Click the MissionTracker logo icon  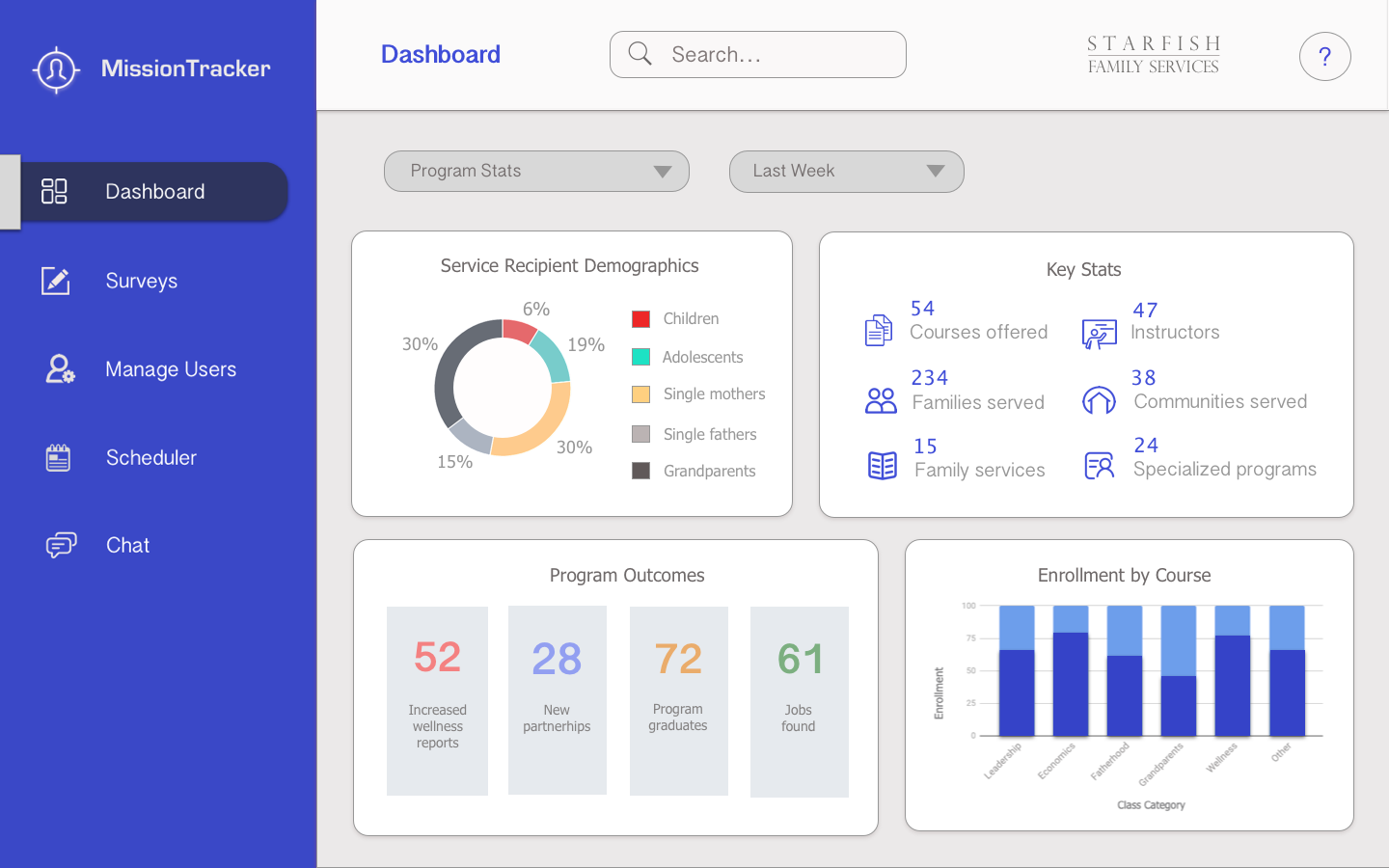56,69
